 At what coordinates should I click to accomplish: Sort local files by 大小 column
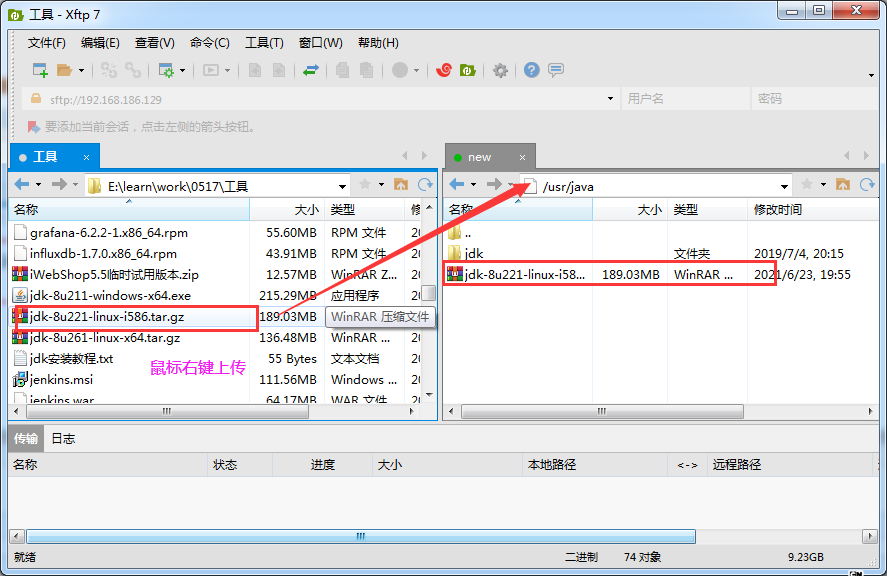tap(287, 210)
